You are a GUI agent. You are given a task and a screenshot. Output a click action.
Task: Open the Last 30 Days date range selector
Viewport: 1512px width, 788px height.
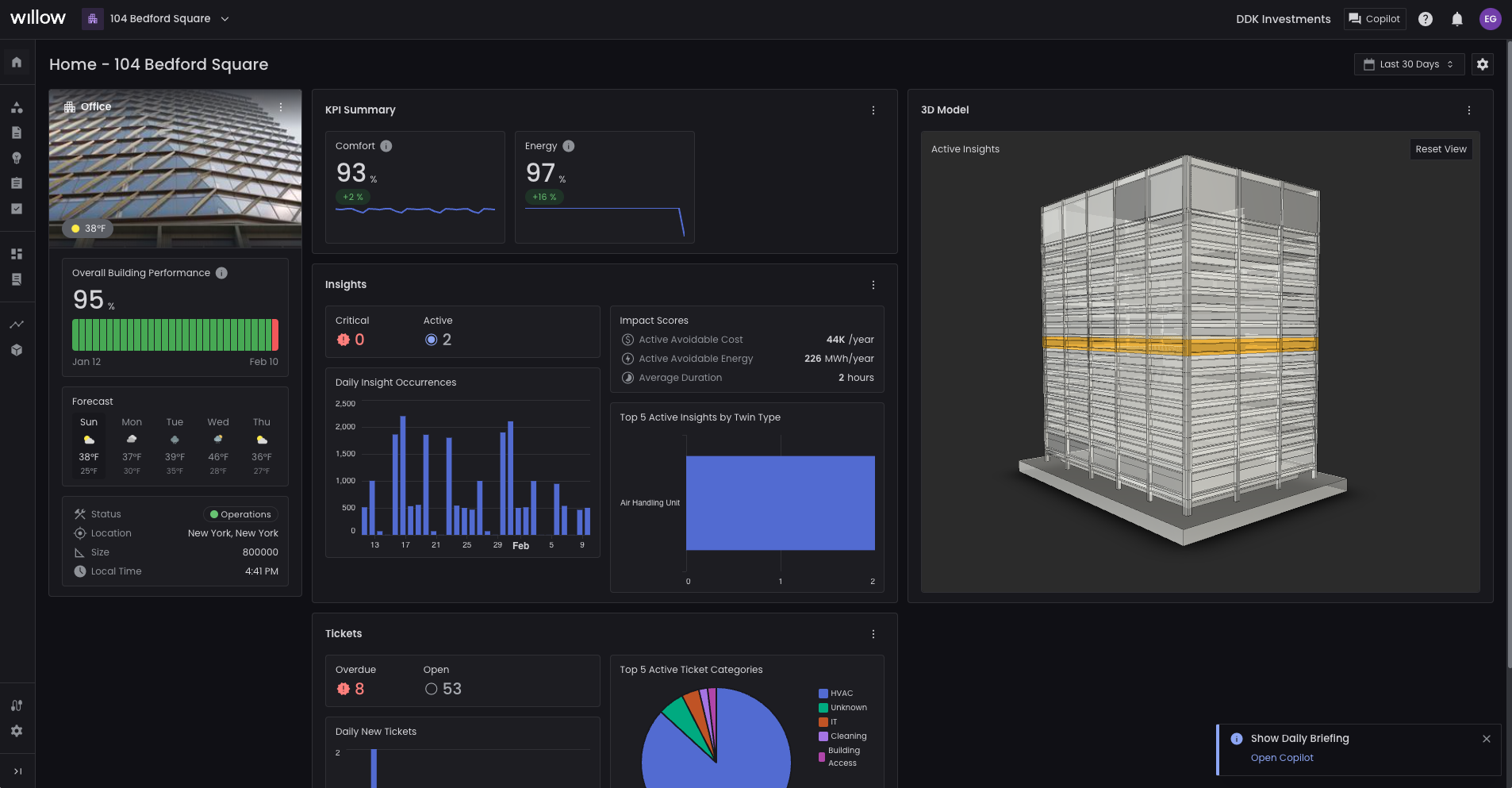tap(1409, 64)
